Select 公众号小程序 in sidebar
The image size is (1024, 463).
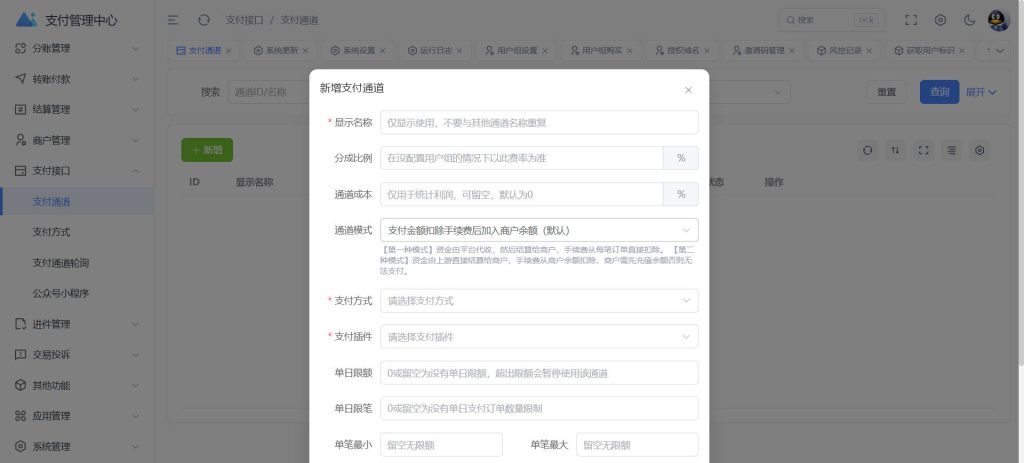pos(77,294)
